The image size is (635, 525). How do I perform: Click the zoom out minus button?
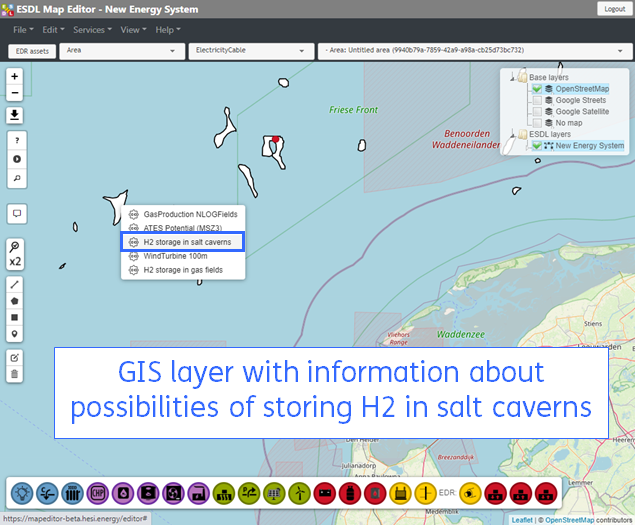click(14, 93)
